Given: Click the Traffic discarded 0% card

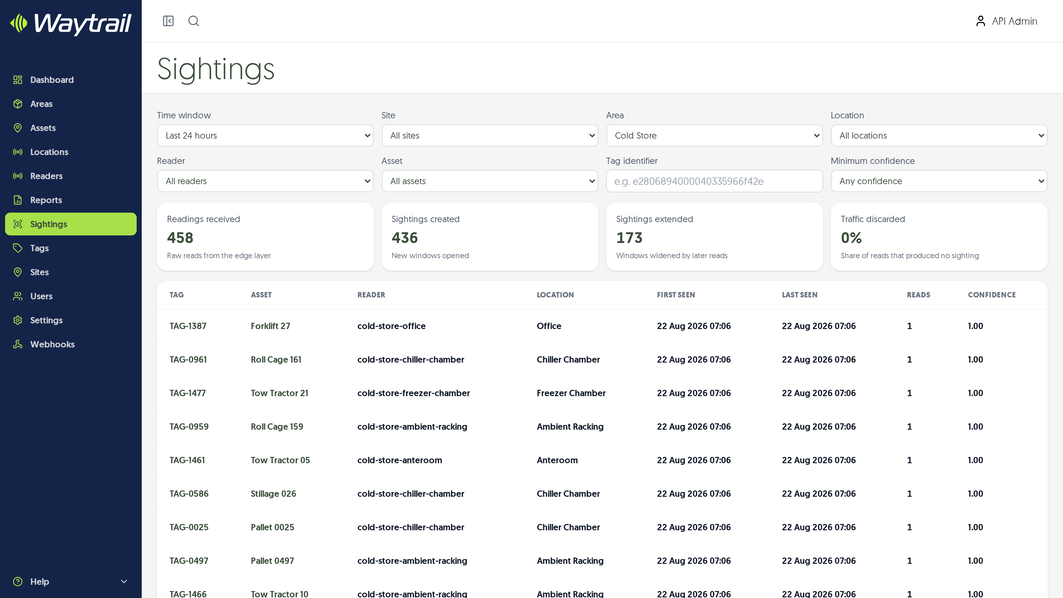Looking at the screenshot, I should tap(939, 237).
